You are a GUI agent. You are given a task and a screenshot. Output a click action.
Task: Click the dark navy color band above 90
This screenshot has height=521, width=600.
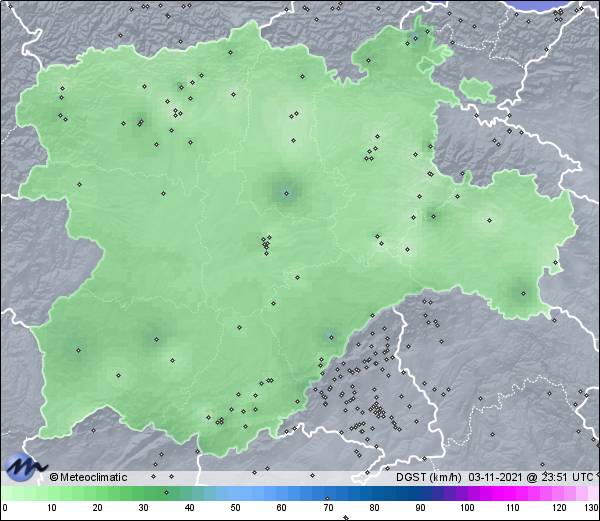(420, 493)
